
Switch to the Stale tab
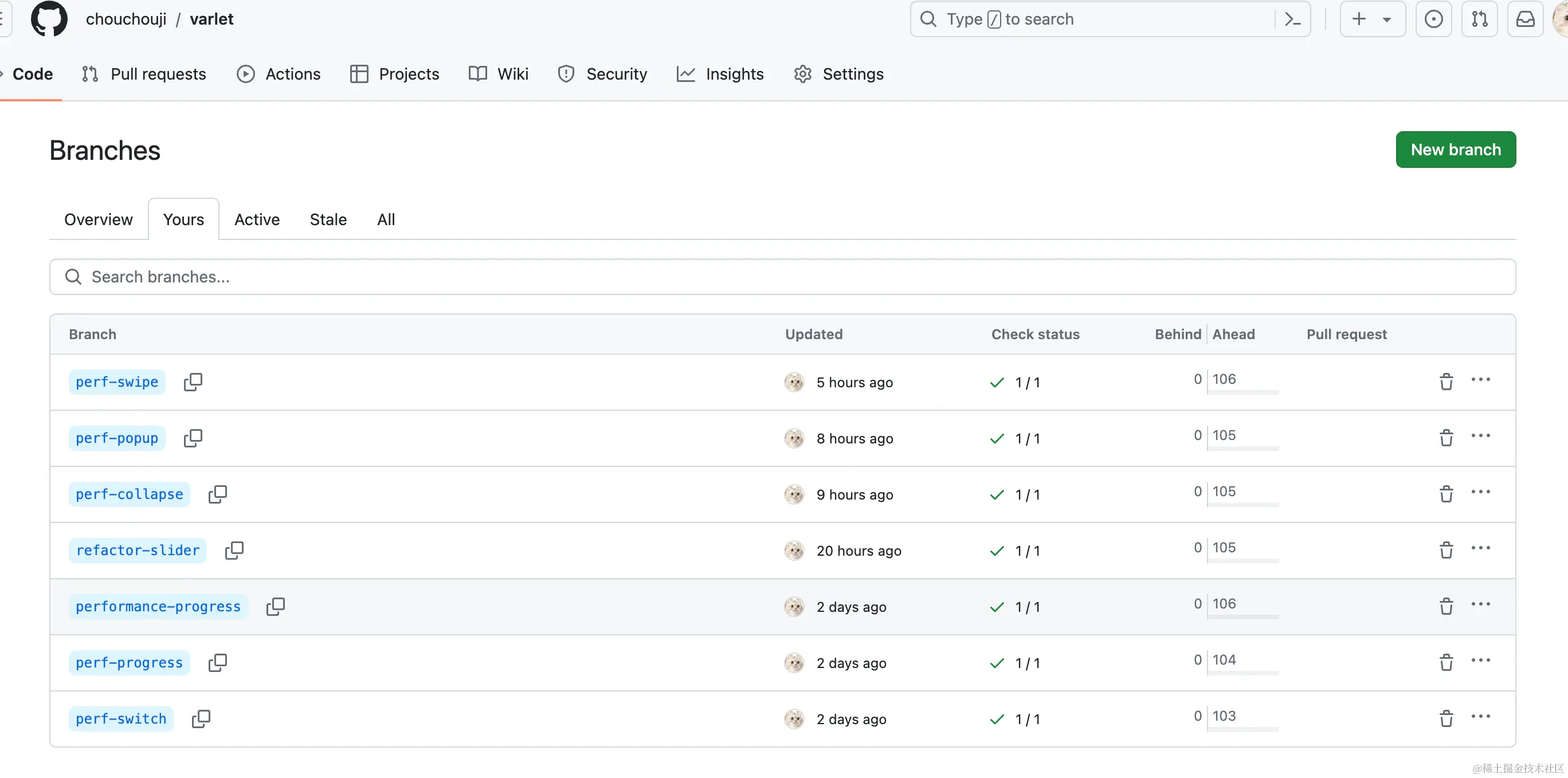coord(328,219)
